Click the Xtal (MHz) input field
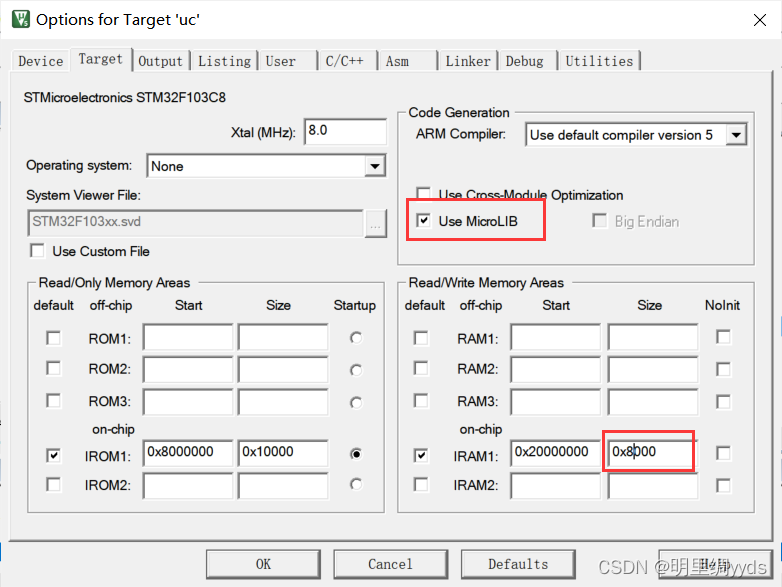782x587 pixels. [345, 132]
